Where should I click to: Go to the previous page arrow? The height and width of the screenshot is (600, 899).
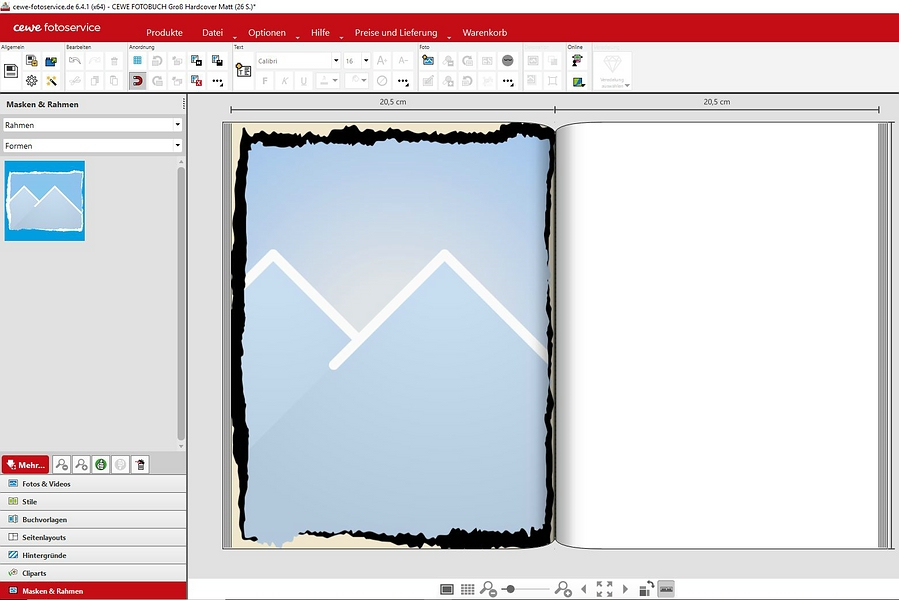point(584,589)
